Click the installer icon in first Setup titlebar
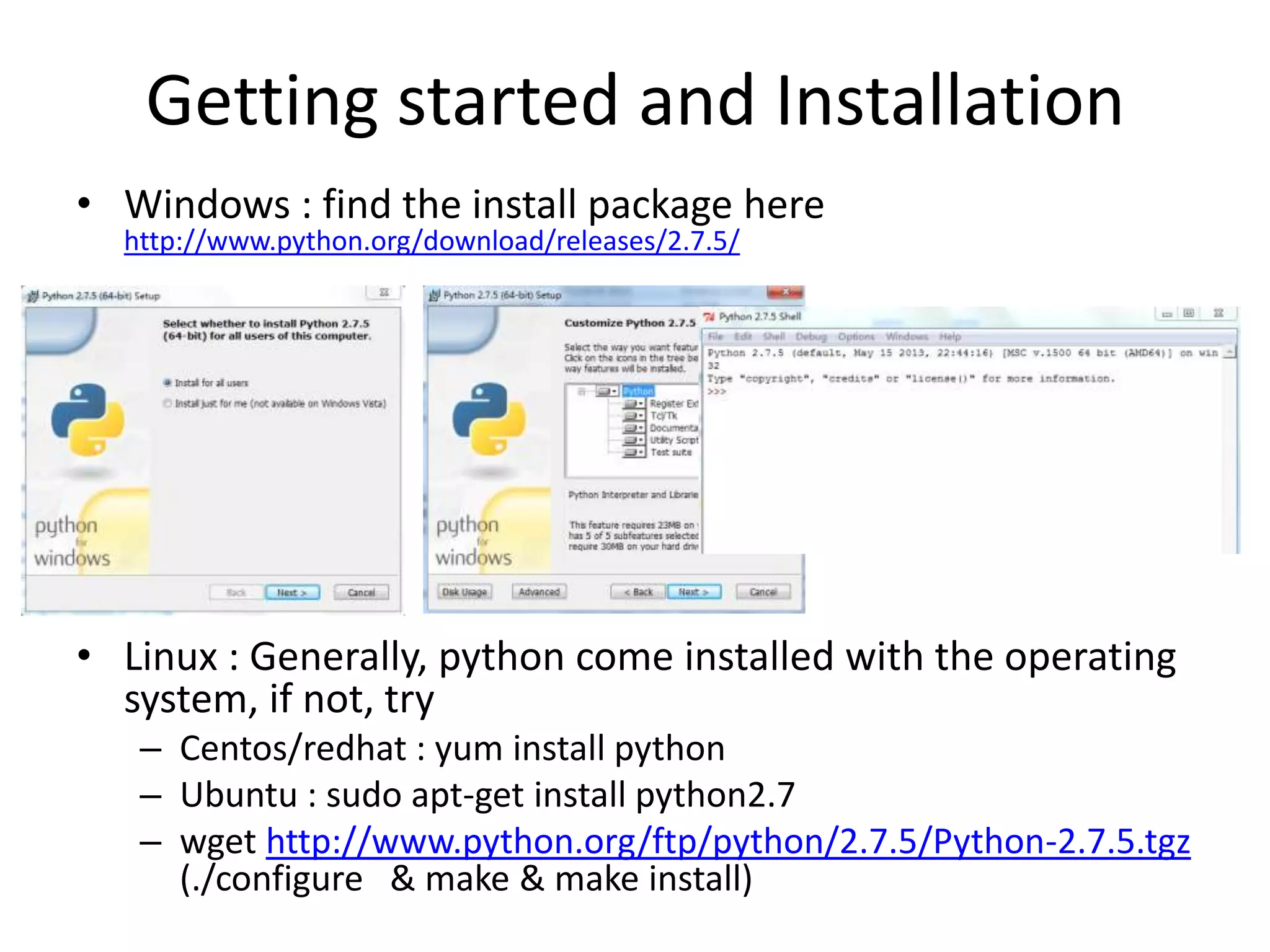Screen dimensions: 1270x952 33,296
